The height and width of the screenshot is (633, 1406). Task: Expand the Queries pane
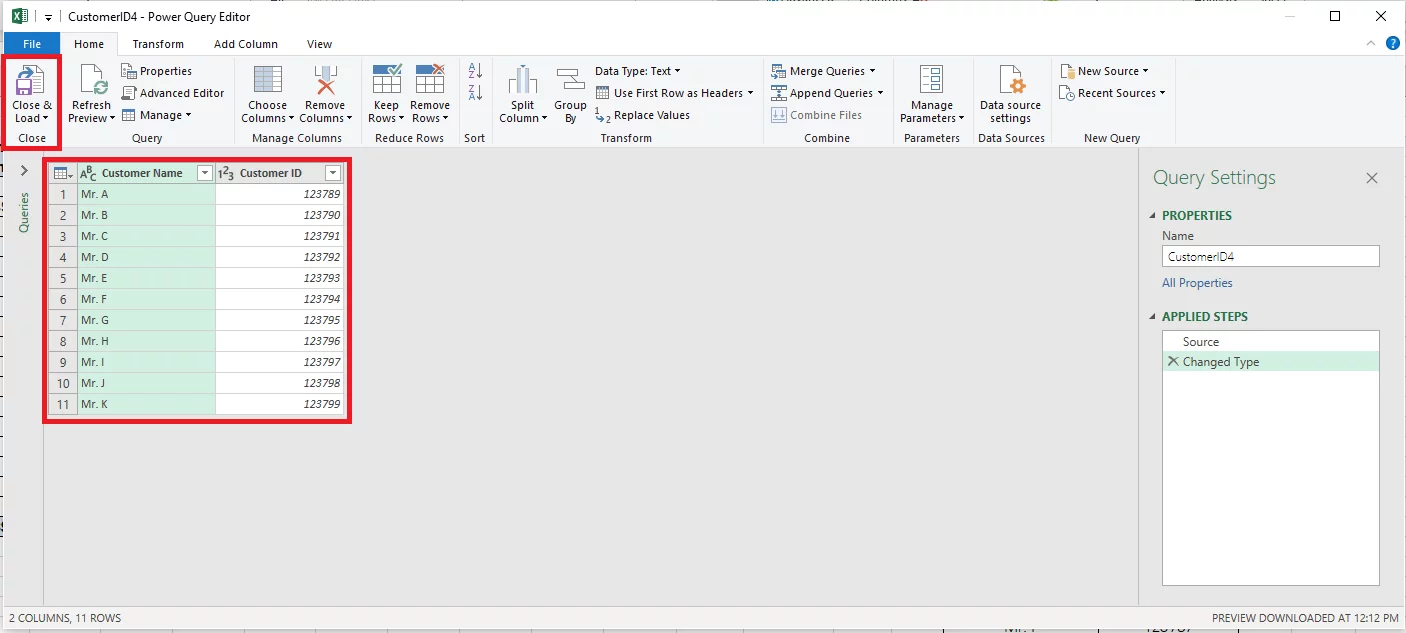[25, 170]
